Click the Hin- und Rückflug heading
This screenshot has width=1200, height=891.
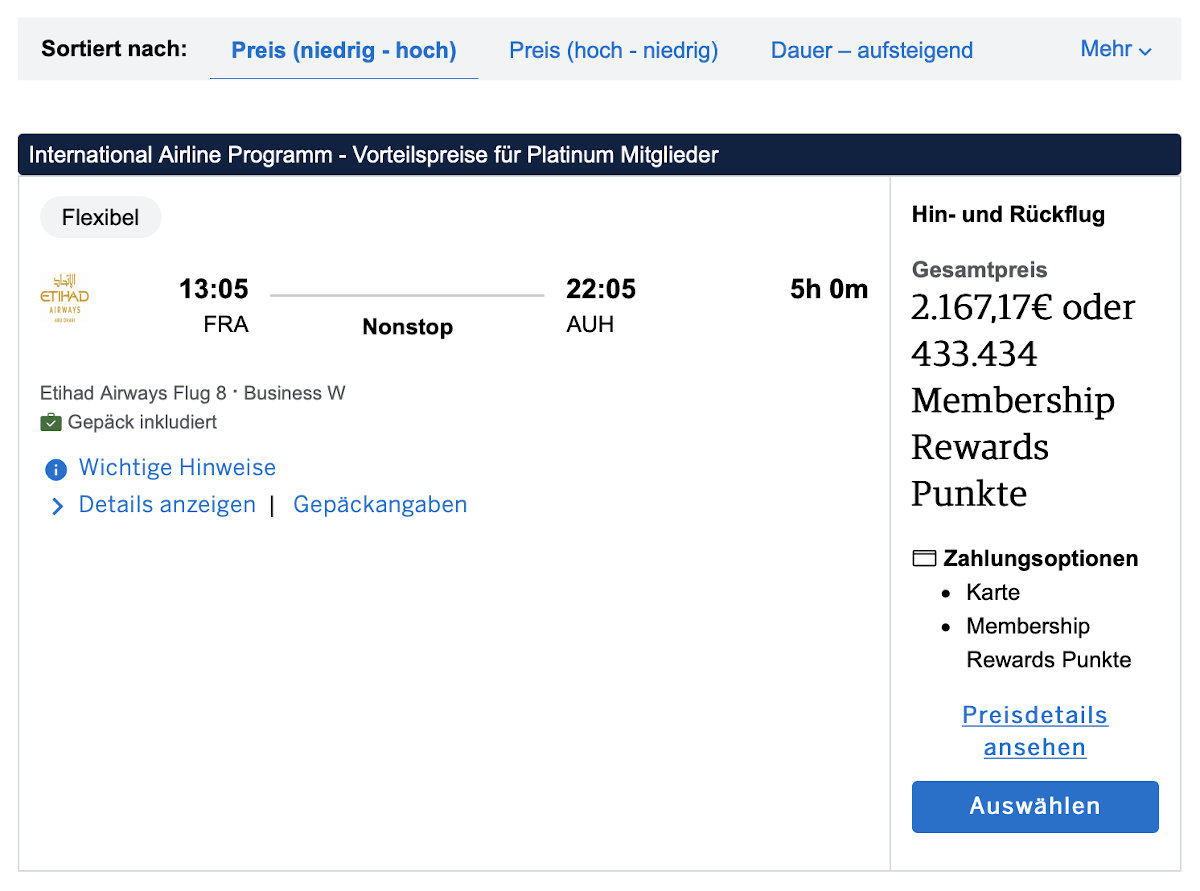[x=1008, y=215]
